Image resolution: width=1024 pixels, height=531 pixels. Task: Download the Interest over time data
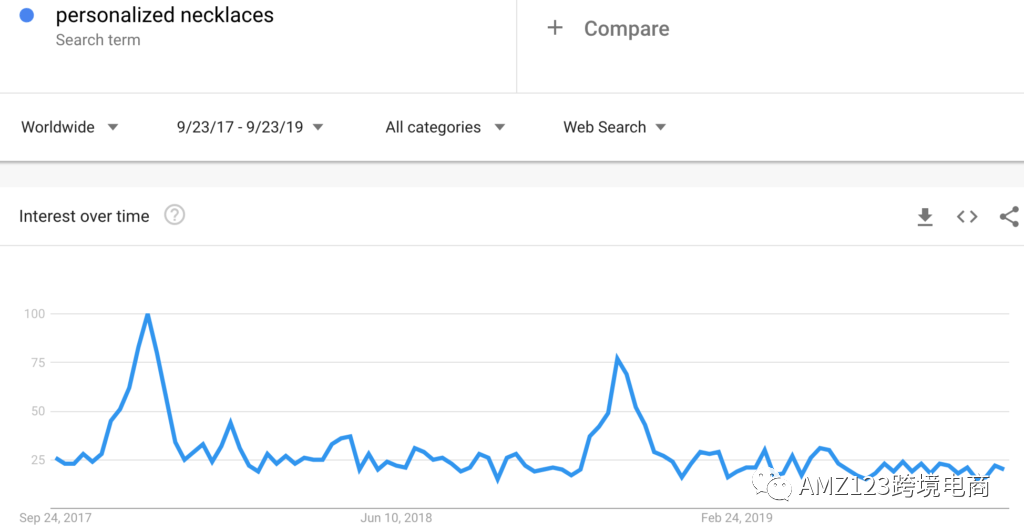click(x=925, y=217)
